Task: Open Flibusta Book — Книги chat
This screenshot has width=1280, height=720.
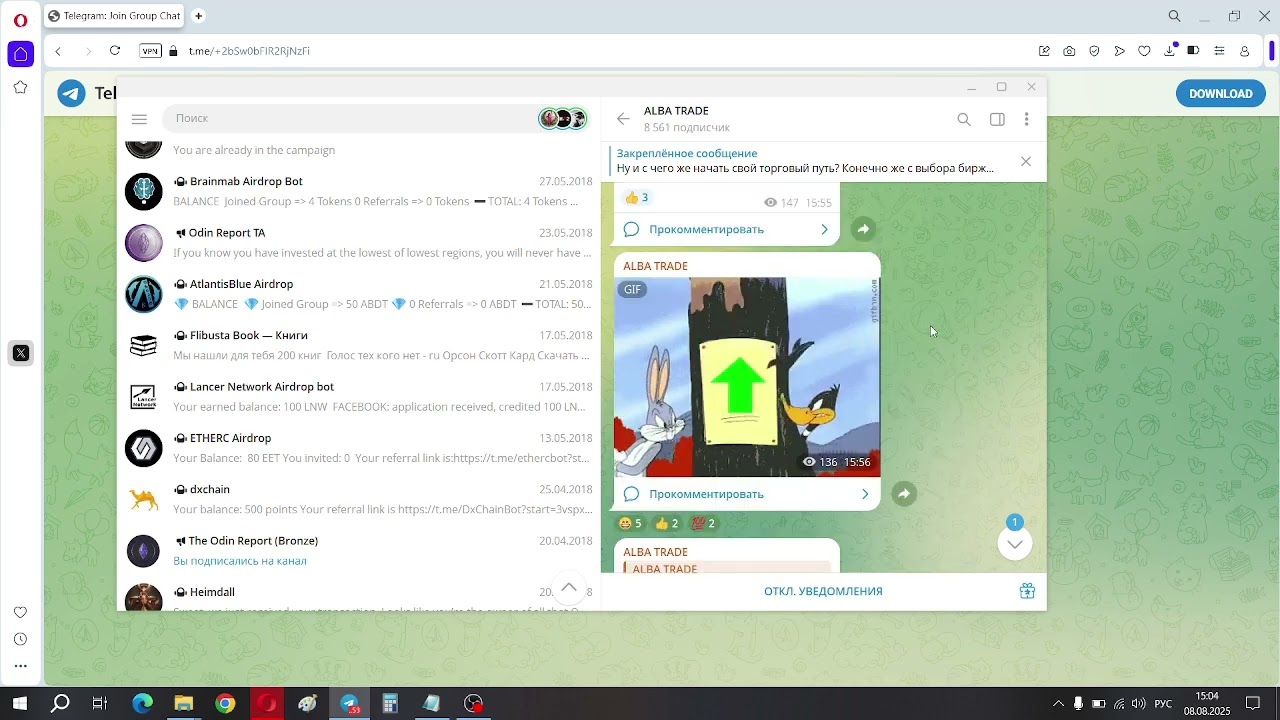Action: pyautogui.click(x=358, y=346)
